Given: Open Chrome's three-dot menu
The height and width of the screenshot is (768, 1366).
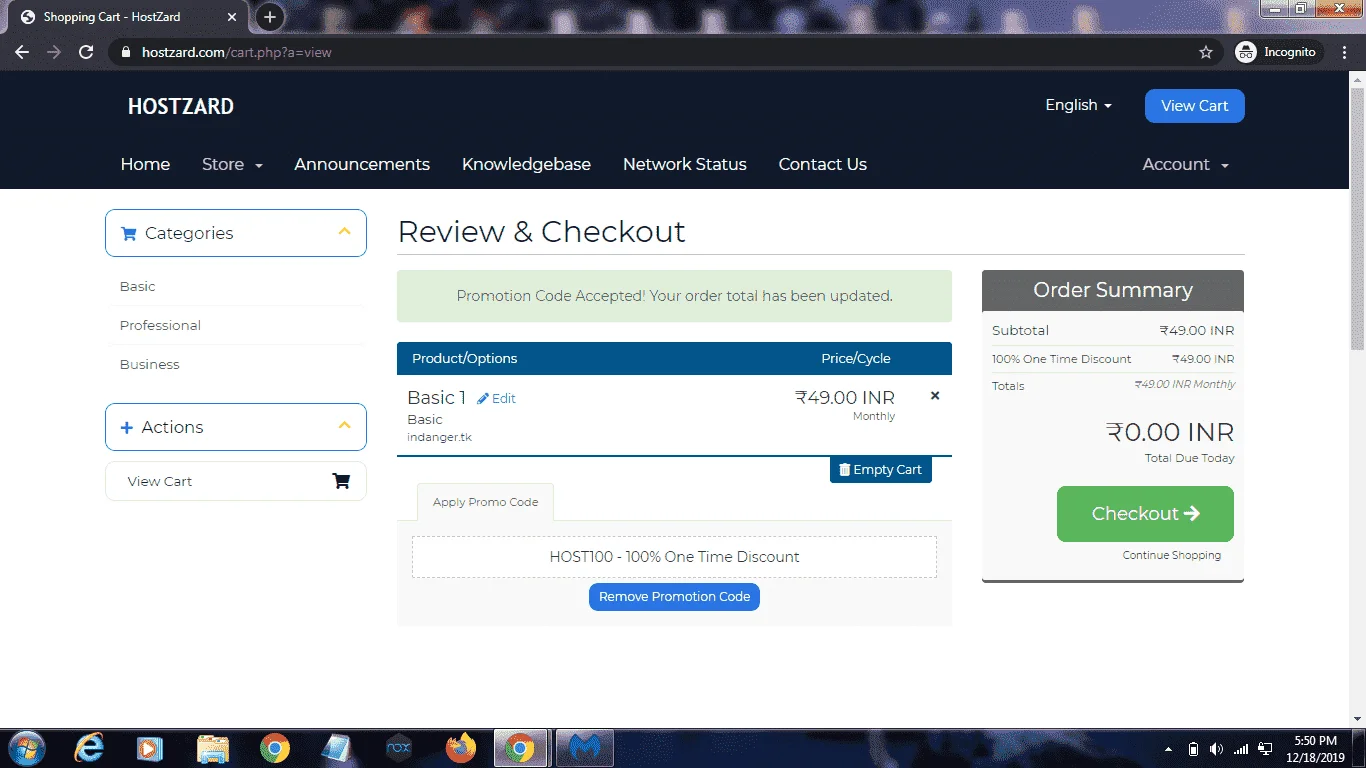Looking at the screenshot, I should coord(1344,52).
